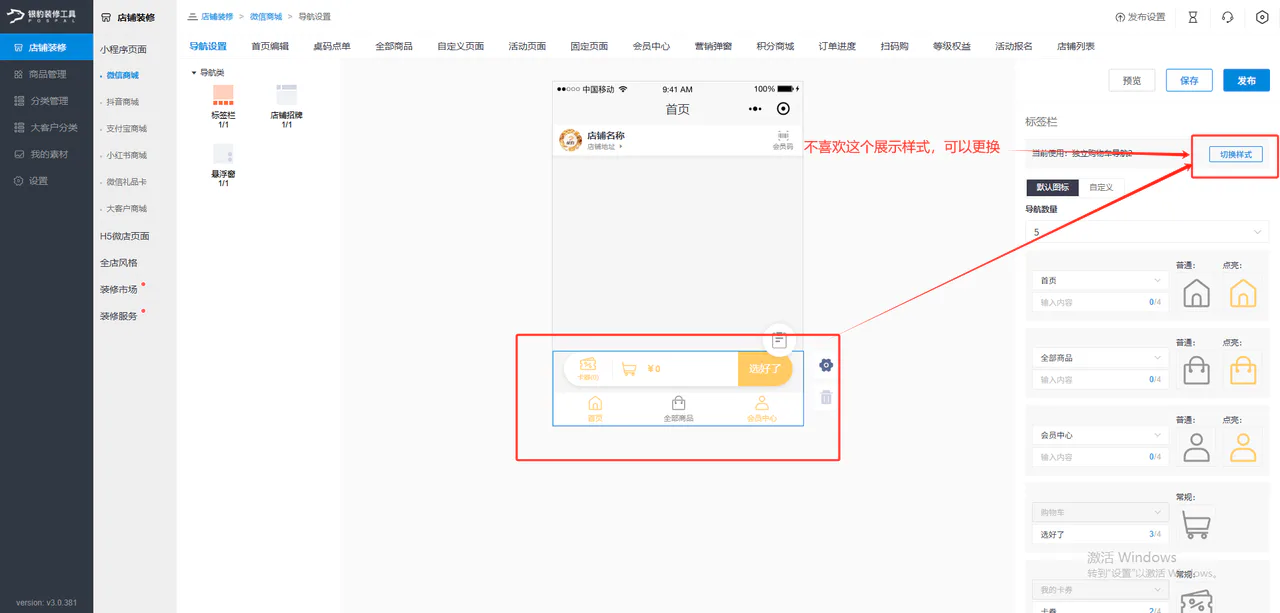Switch to the 店铺列表 tab

click(1076, 46)
